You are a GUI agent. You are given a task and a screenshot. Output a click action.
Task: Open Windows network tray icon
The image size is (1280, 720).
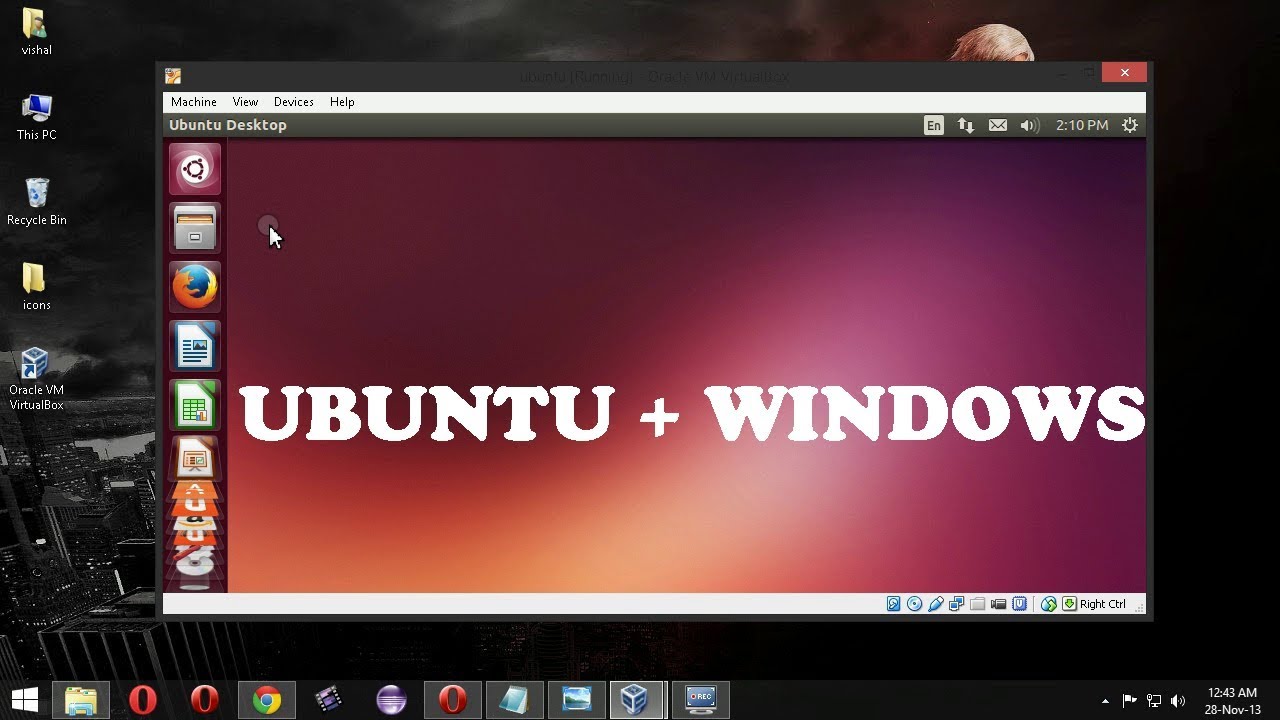pos(1154,701)
